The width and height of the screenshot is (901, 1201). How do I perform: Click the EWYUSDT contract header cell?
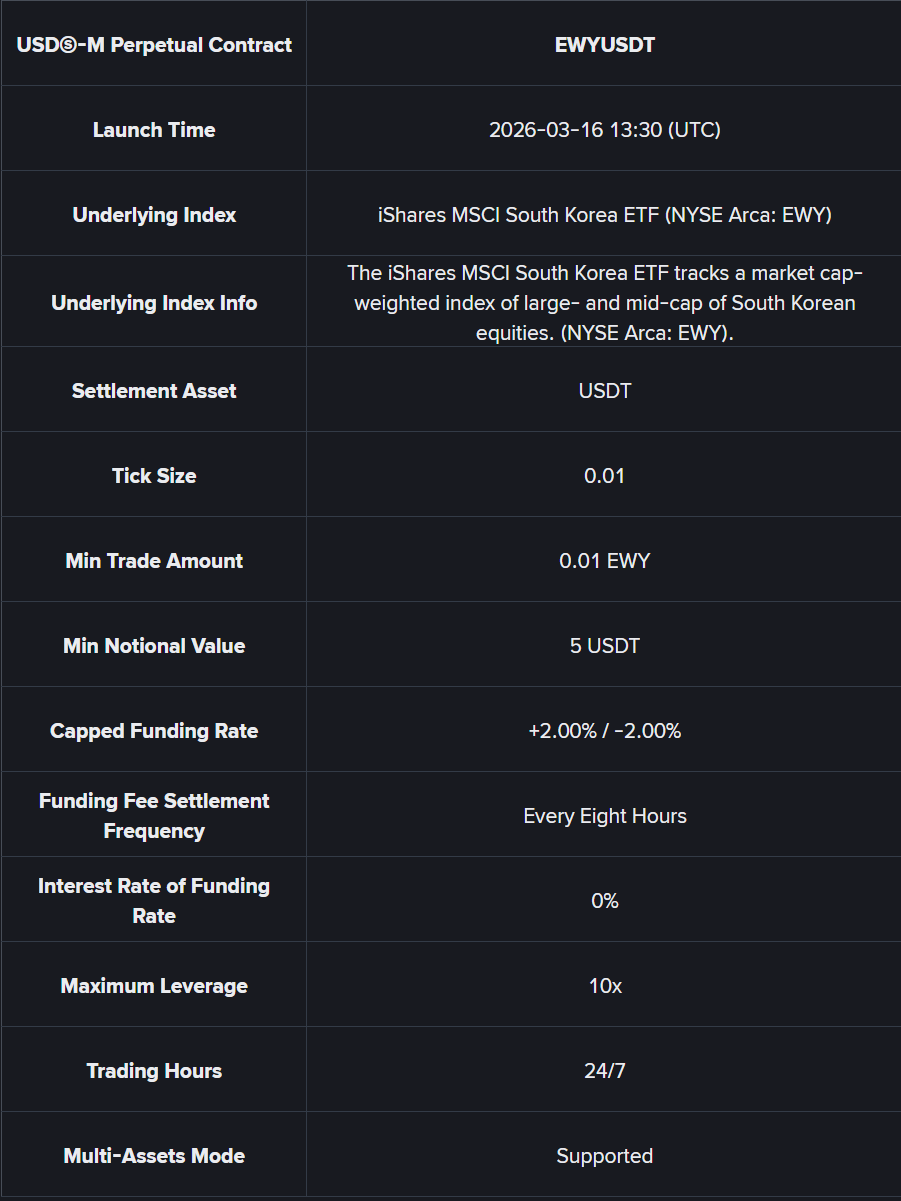click(x=604, y=45)
